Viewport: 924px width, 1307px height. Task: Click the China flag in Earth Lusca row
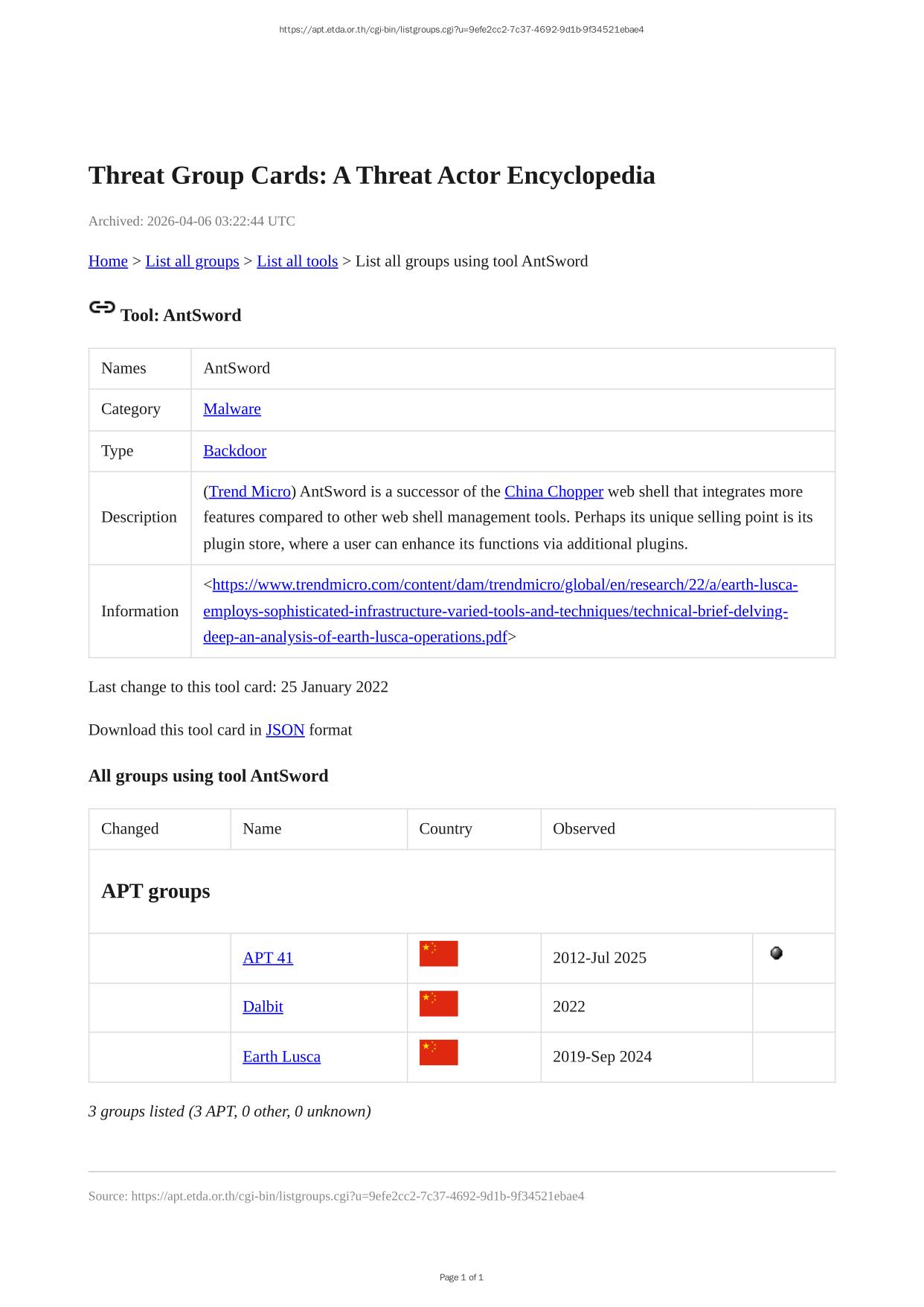point(438,1052)
